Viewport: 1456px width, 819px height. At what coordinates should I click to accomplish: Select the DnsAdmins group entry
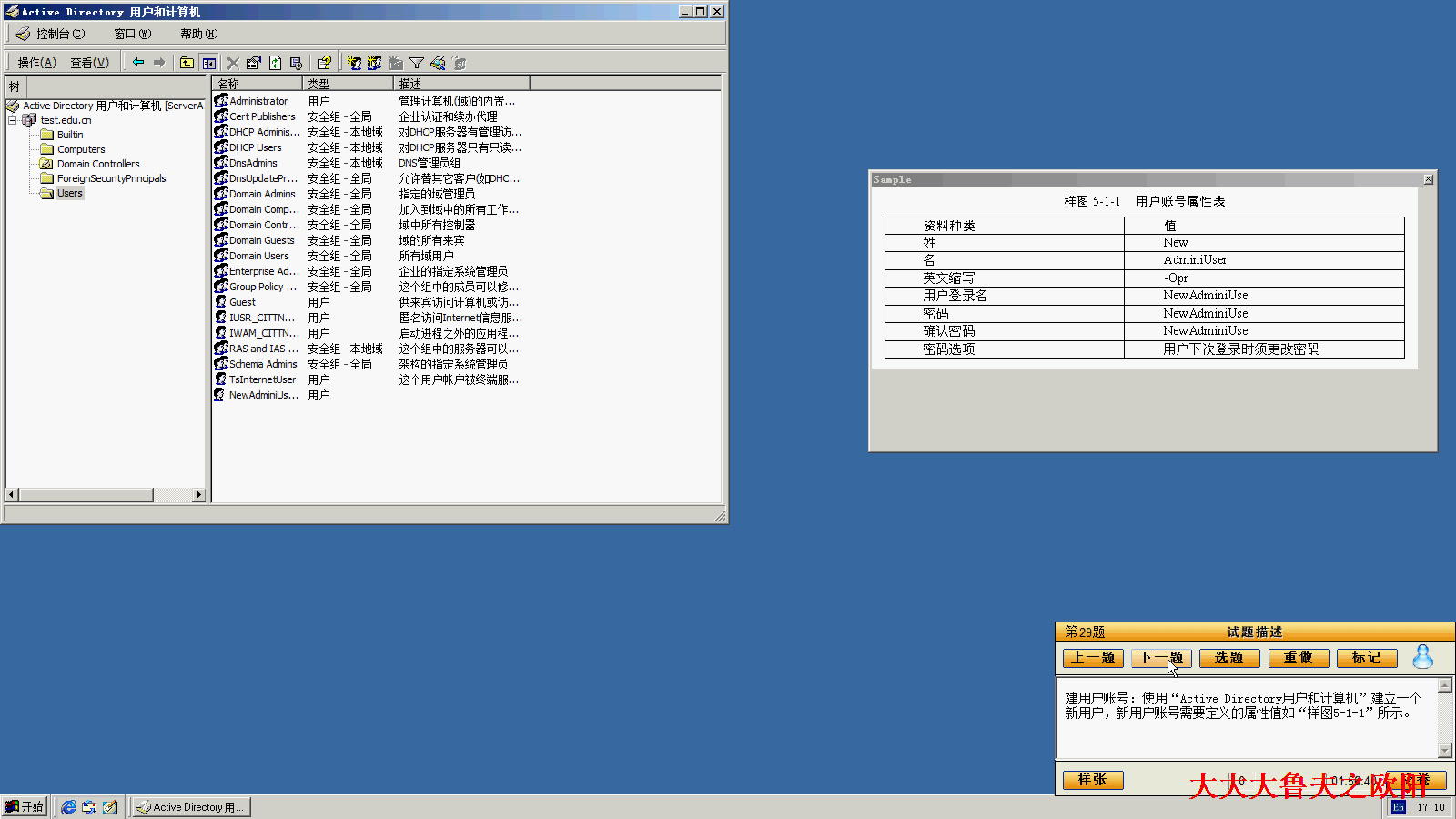(x=253, y=163)
